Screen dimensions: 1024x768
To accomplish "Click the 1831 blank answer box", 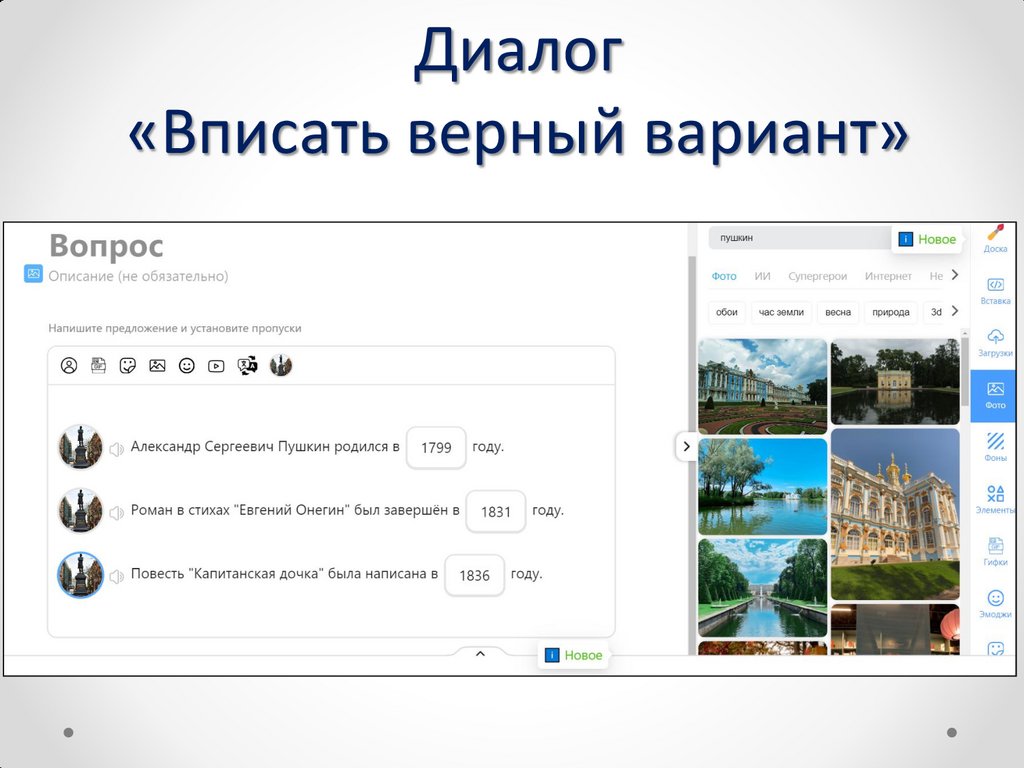I will [x=496, y=511].
